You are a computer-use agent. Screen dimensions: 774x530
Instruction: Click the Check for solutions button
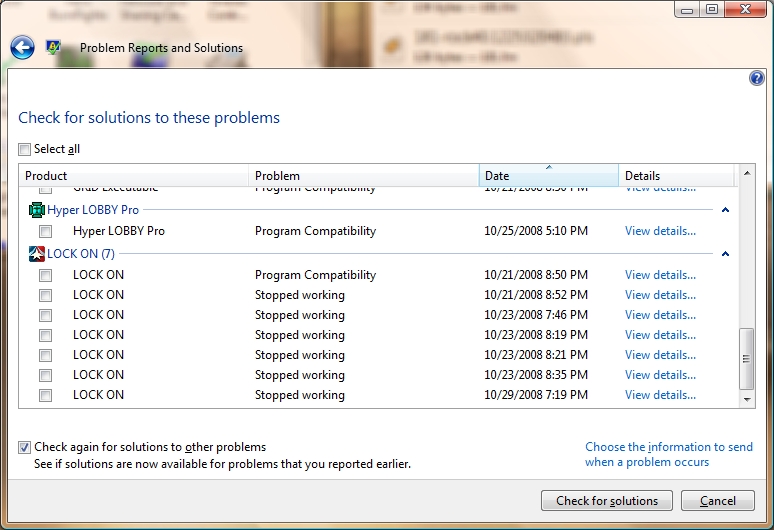(x=607, y=501)
